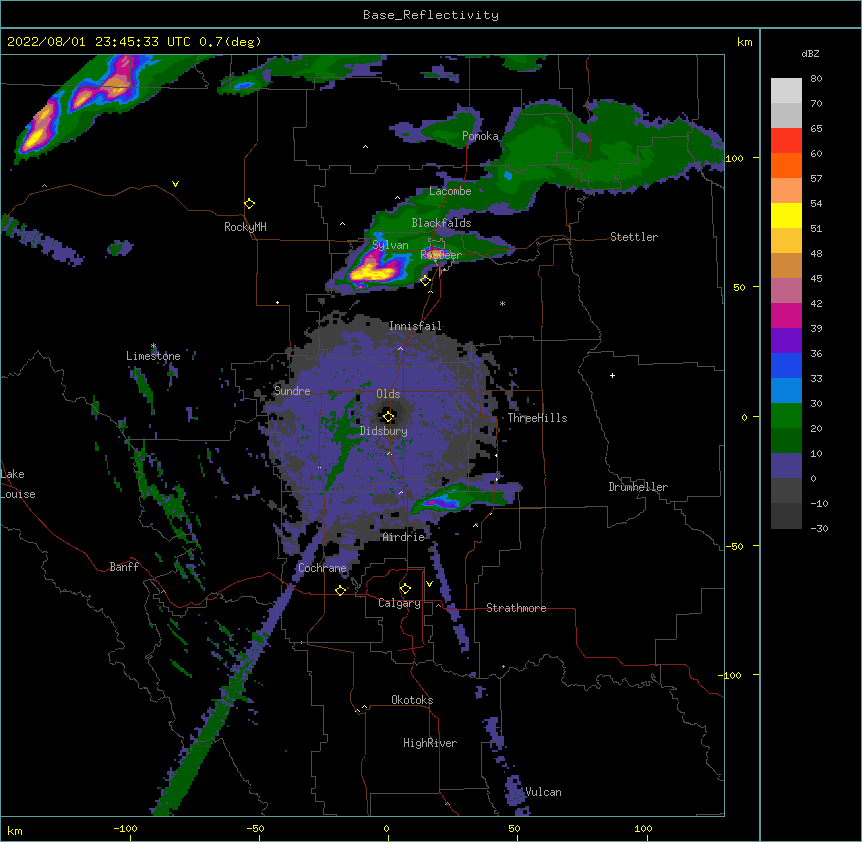Click the Olds town label
This screenshot has height=842, width=862.
click(388, 394)
